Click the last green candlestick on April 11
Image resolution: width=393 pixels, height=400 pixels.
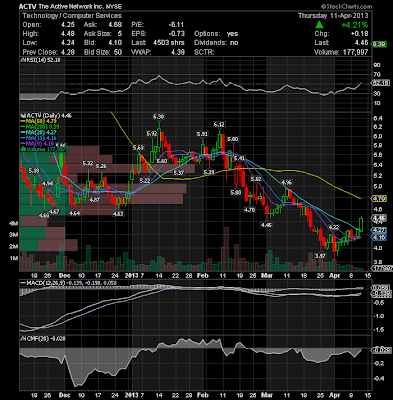click(361, 224)
